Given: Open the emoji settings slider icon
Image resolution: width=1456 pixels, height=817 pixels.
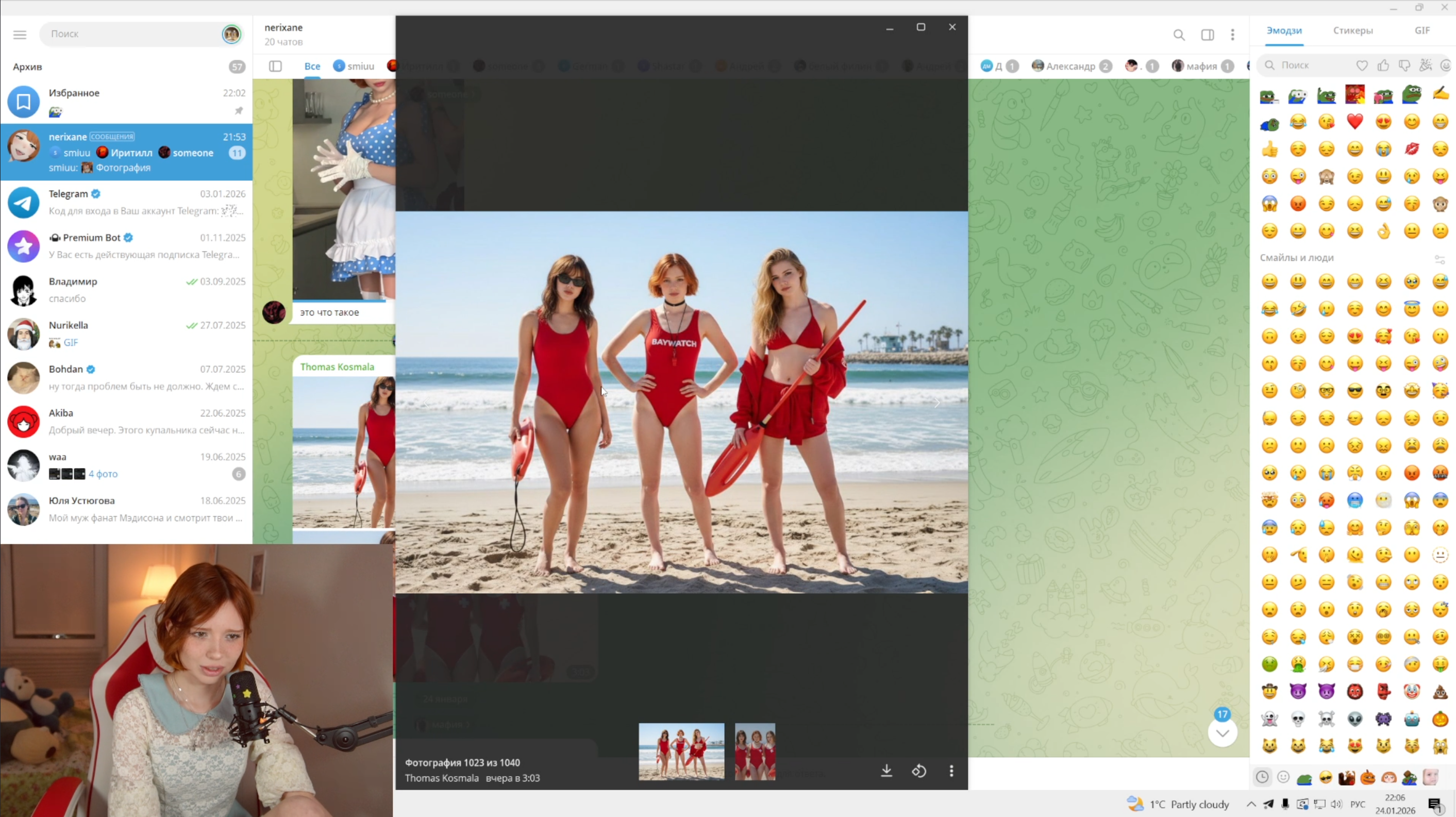Looking at the screenshot, I should click(1439, 259).
